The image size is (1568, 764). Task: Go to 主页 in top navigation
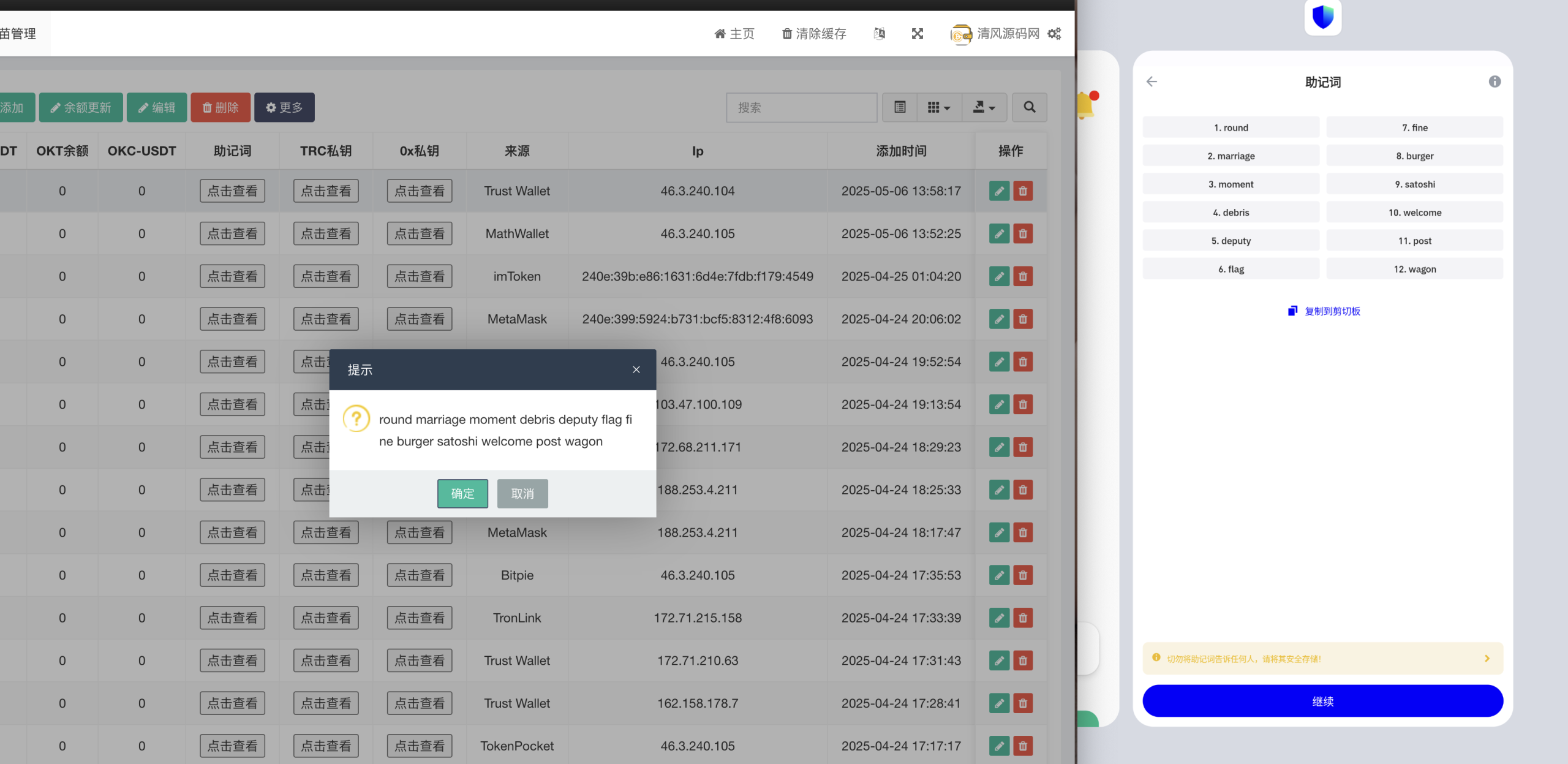pos(734,34)
